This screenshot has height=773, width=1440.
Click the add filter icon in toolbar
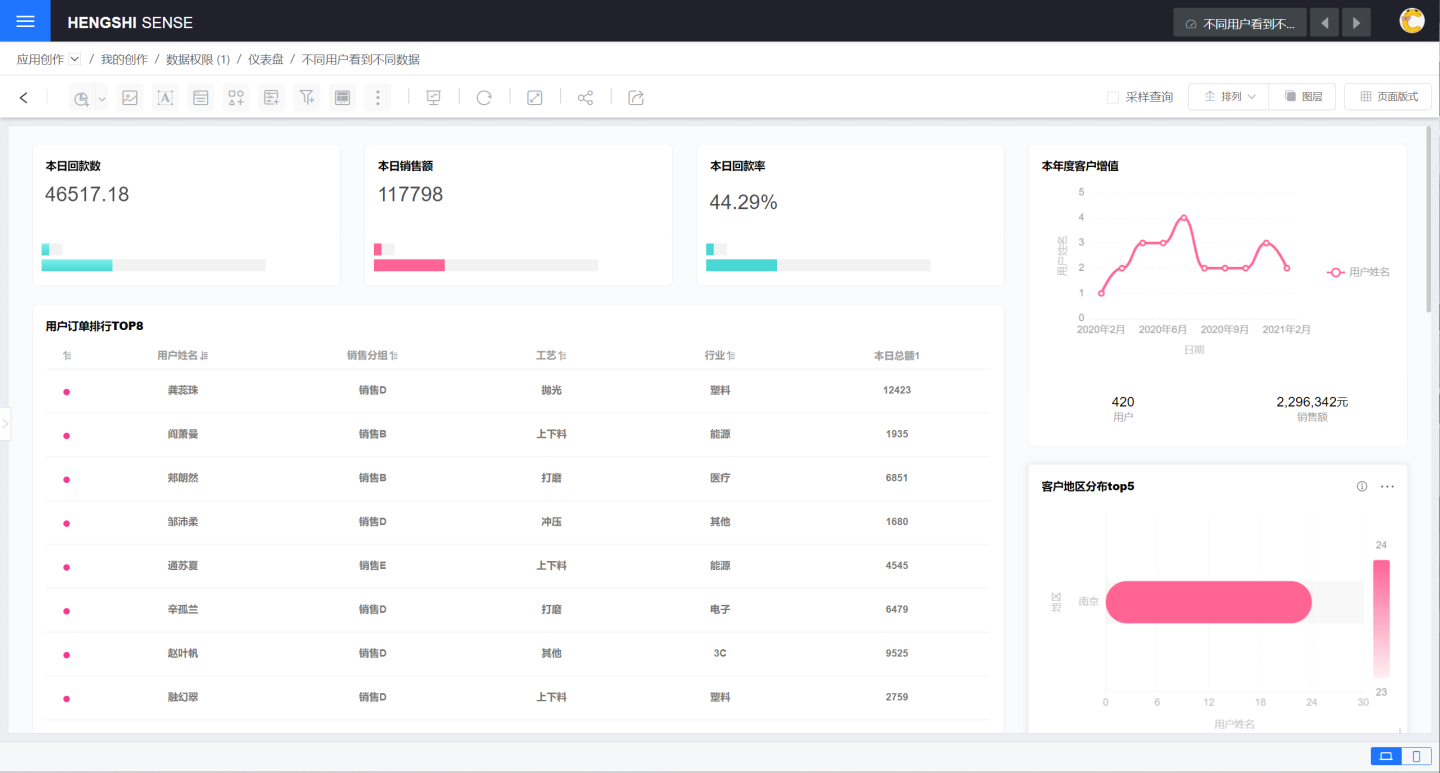coord(307,97)
